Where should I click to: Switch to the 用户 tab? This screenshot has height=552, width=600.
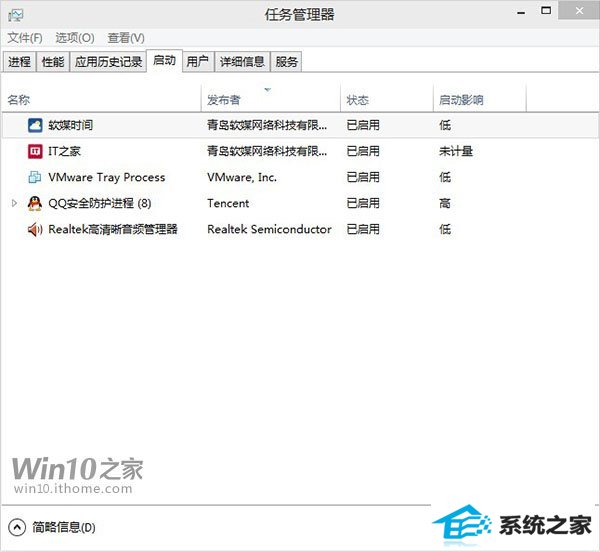tap(198, 62)
